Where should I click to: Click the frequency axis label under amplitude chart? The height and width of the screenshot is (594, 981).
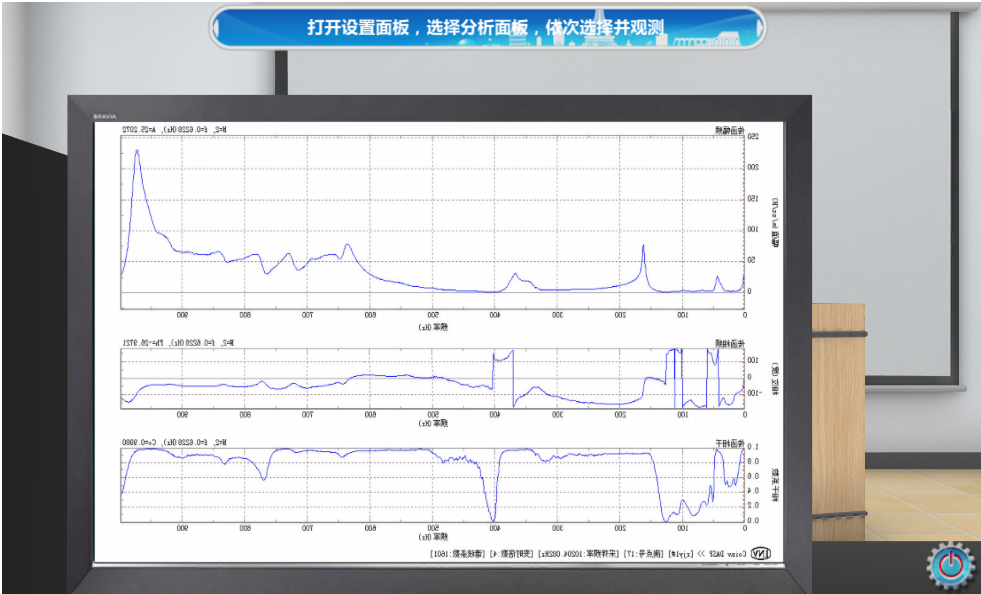(432, 326)
